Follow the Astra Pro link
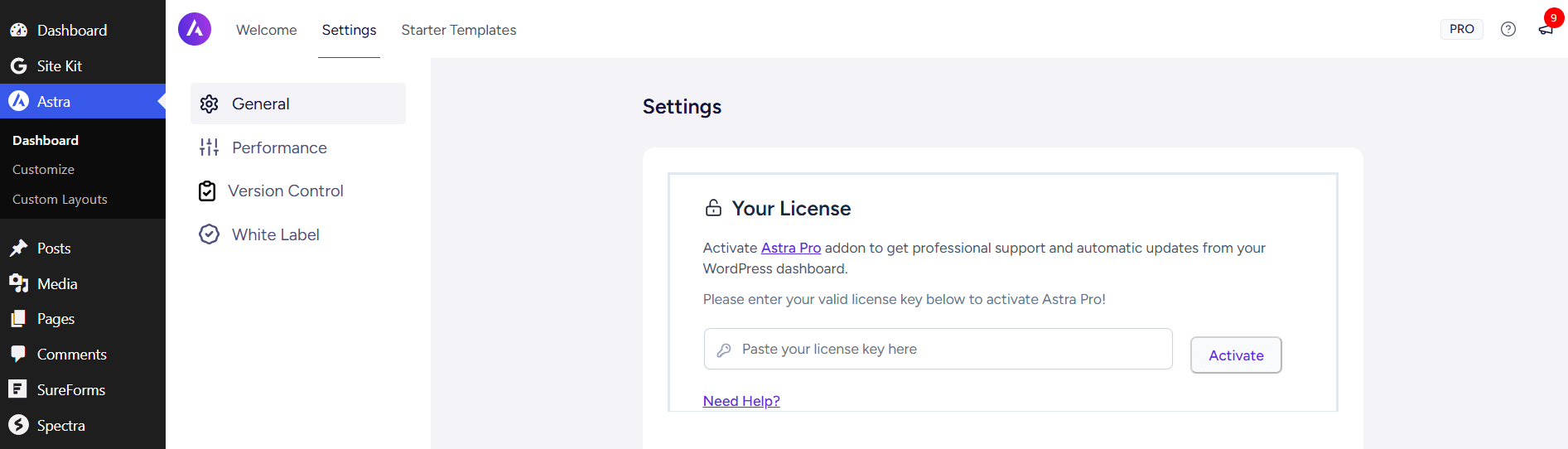 click(x=790, y=248)
